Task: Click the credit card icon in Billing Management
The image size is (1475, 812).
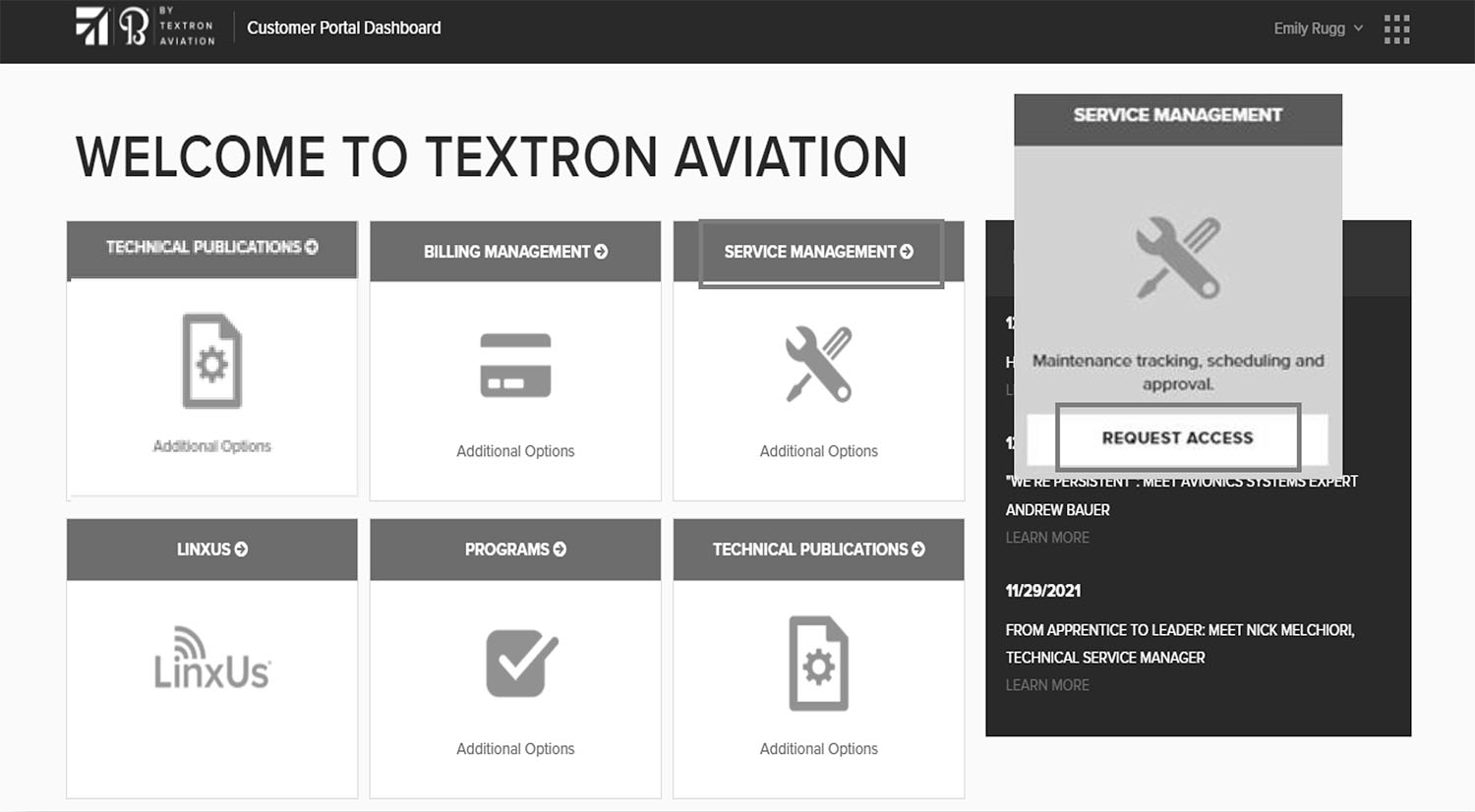Action: pyautogui.click(x=515, y=365)
